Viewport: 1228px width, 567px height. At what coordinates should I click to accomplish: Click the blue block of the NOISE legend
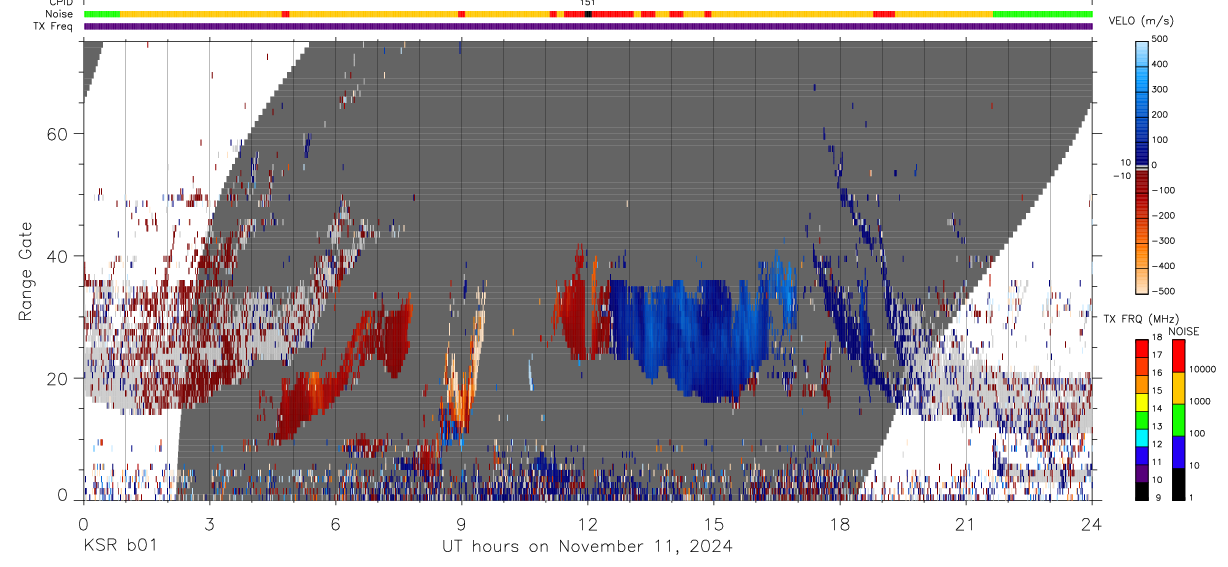tap(1178, 452)
